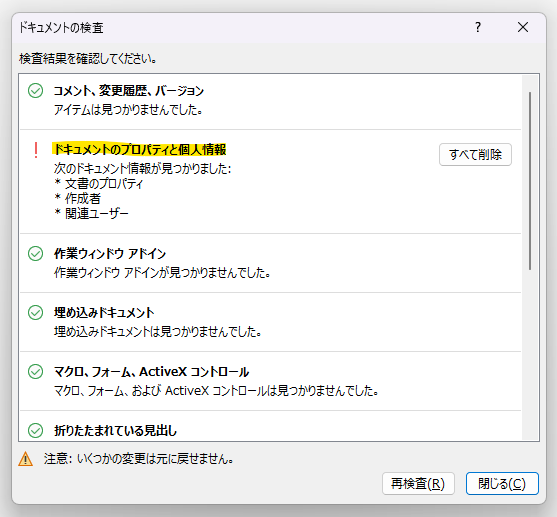Click green check icon beside 折りたたまれている見出し
The height and width of the screenshot is (517, 557).
(x=36, y=430)
